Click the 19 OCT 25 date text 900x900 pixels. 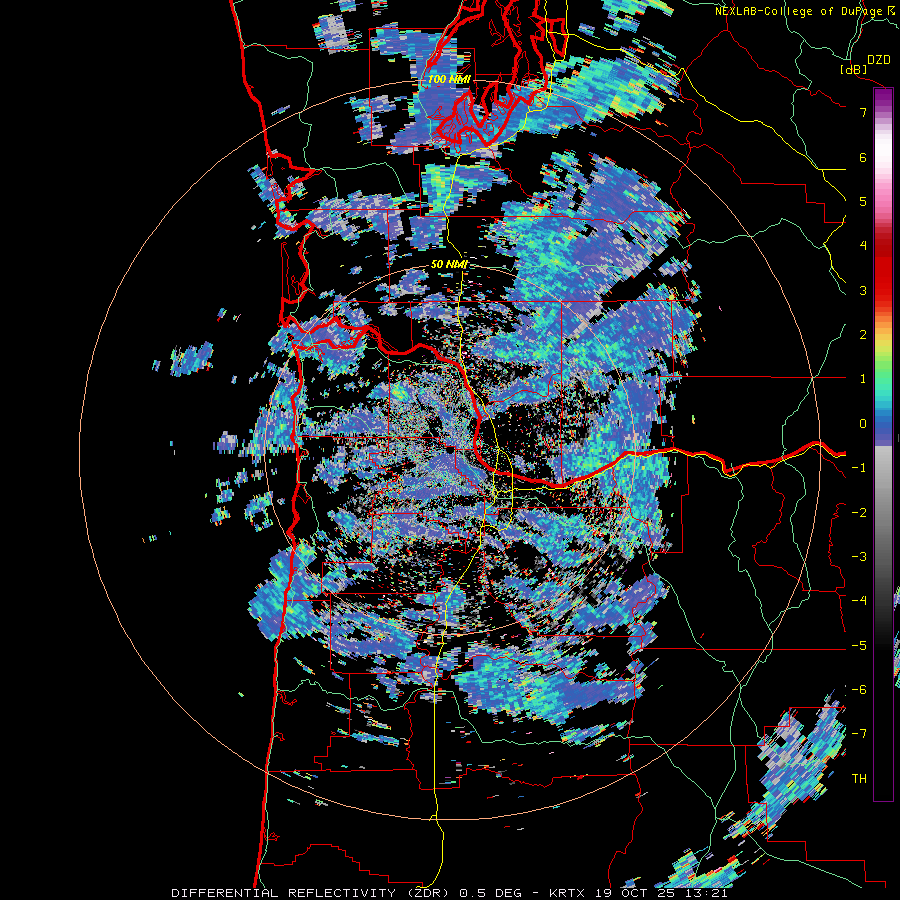pyautogui.click(x=635, y=893)
